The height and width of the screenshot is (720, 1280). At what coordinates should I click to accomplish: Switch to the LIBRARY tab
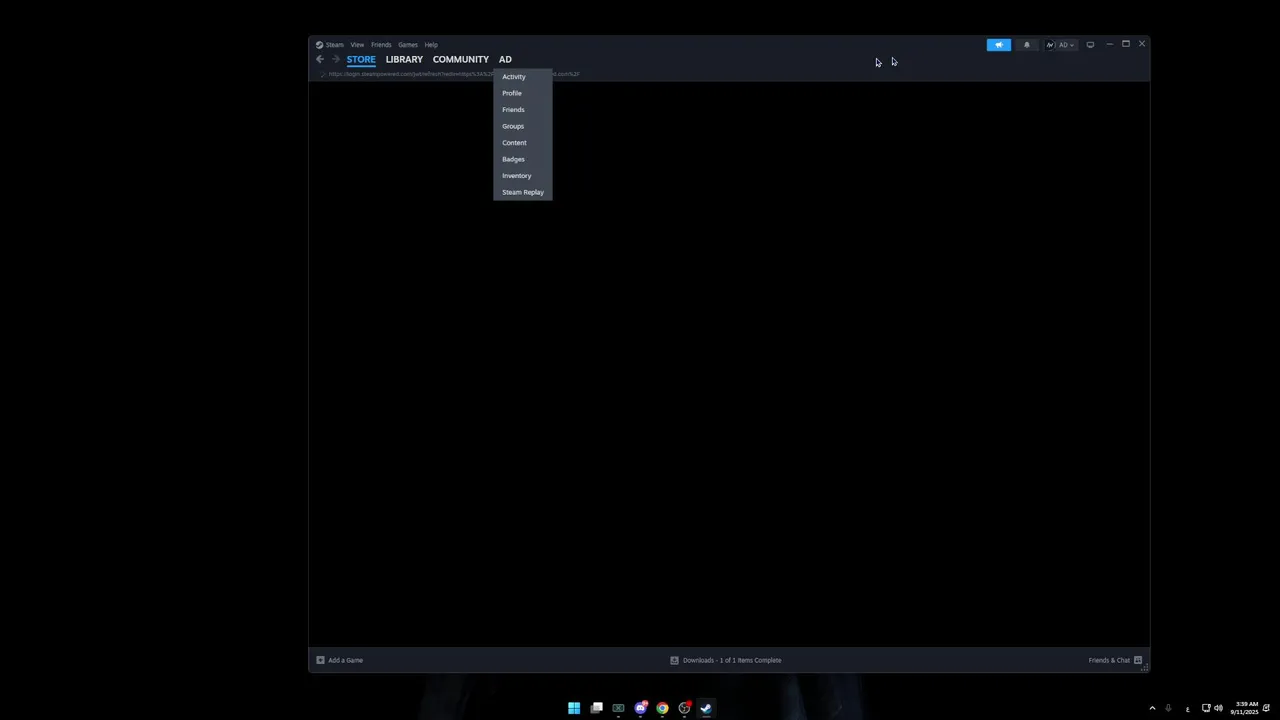(404, 59)
